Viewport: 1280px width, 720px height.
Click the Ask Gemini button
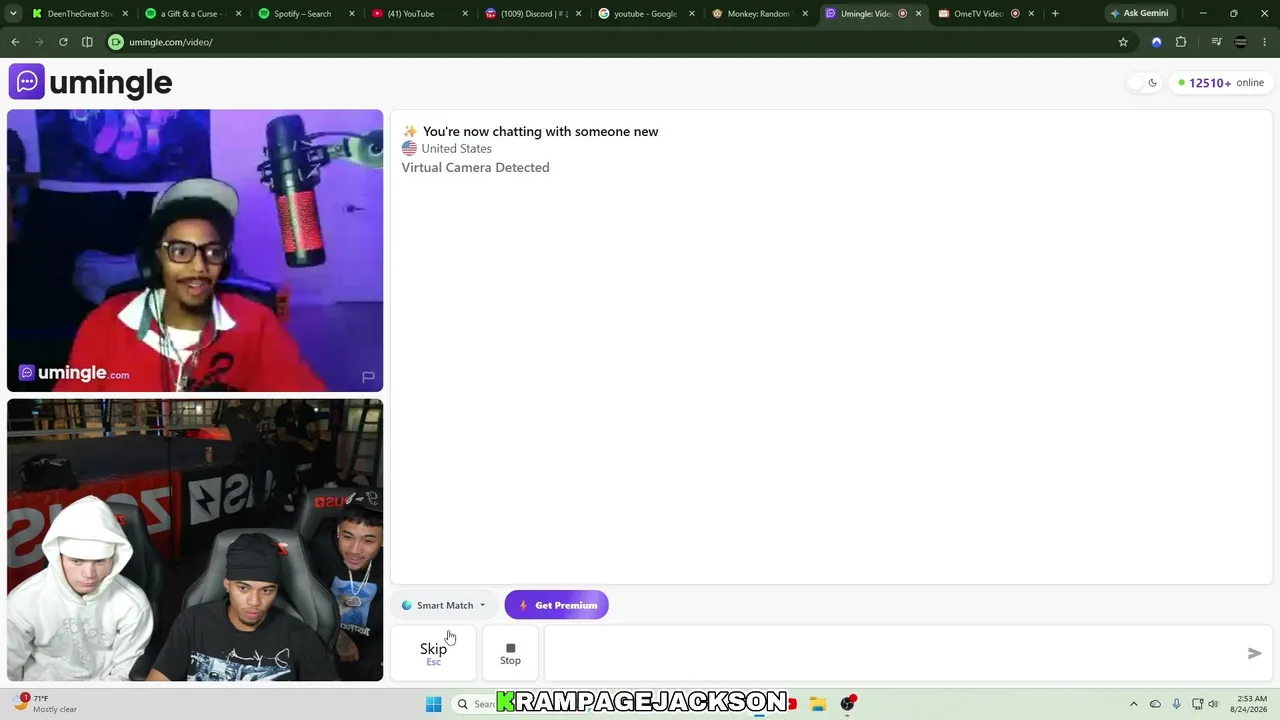coord(1139,14)
